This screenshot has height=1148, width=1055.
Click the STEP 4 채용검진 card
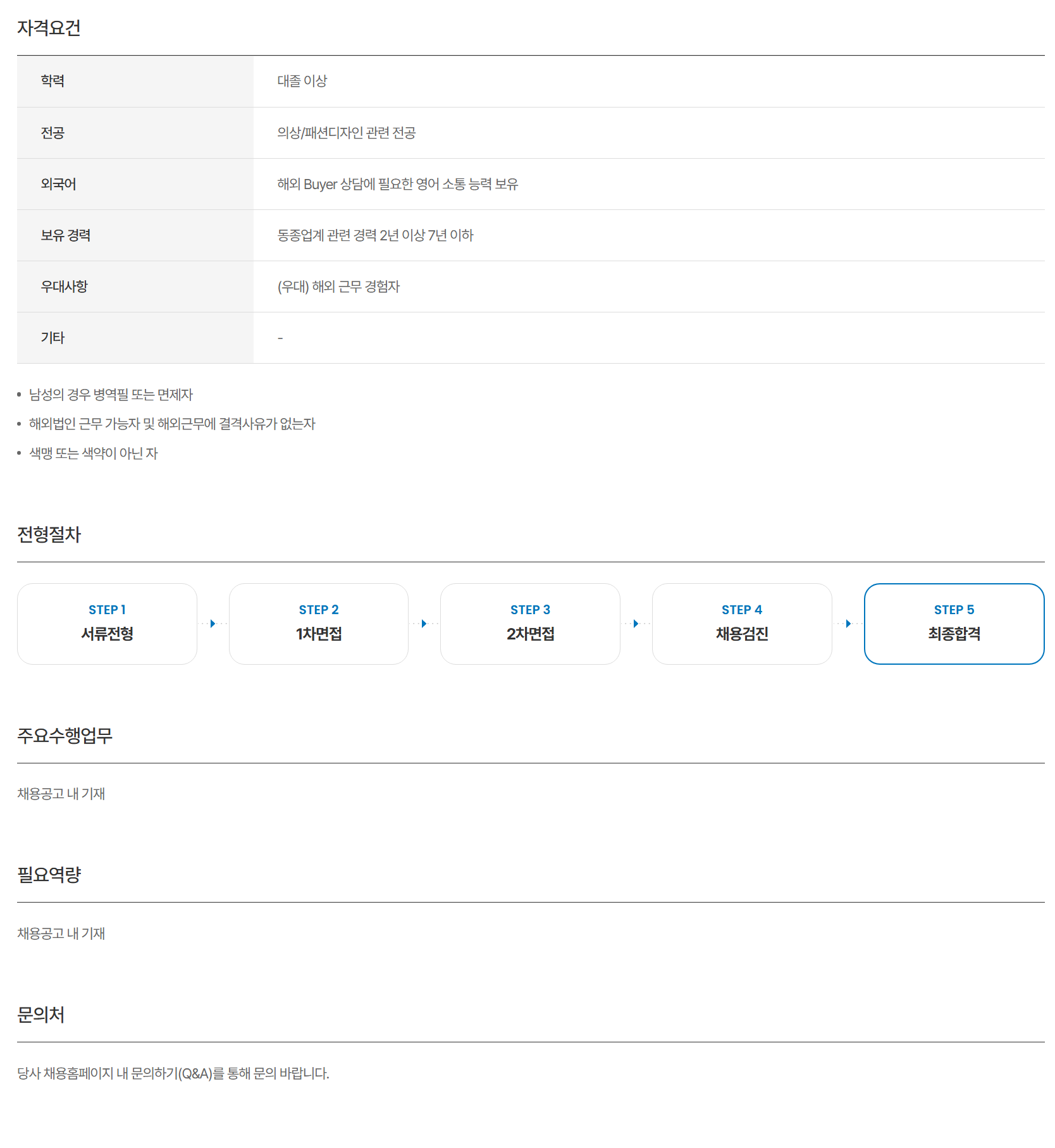(741, 624)
